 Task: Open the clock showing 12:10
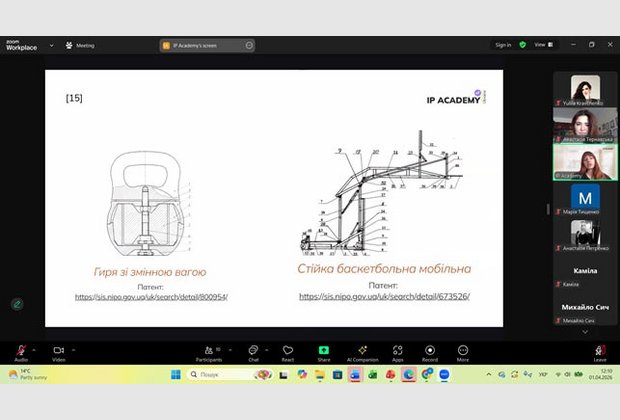tap(600, 374)
